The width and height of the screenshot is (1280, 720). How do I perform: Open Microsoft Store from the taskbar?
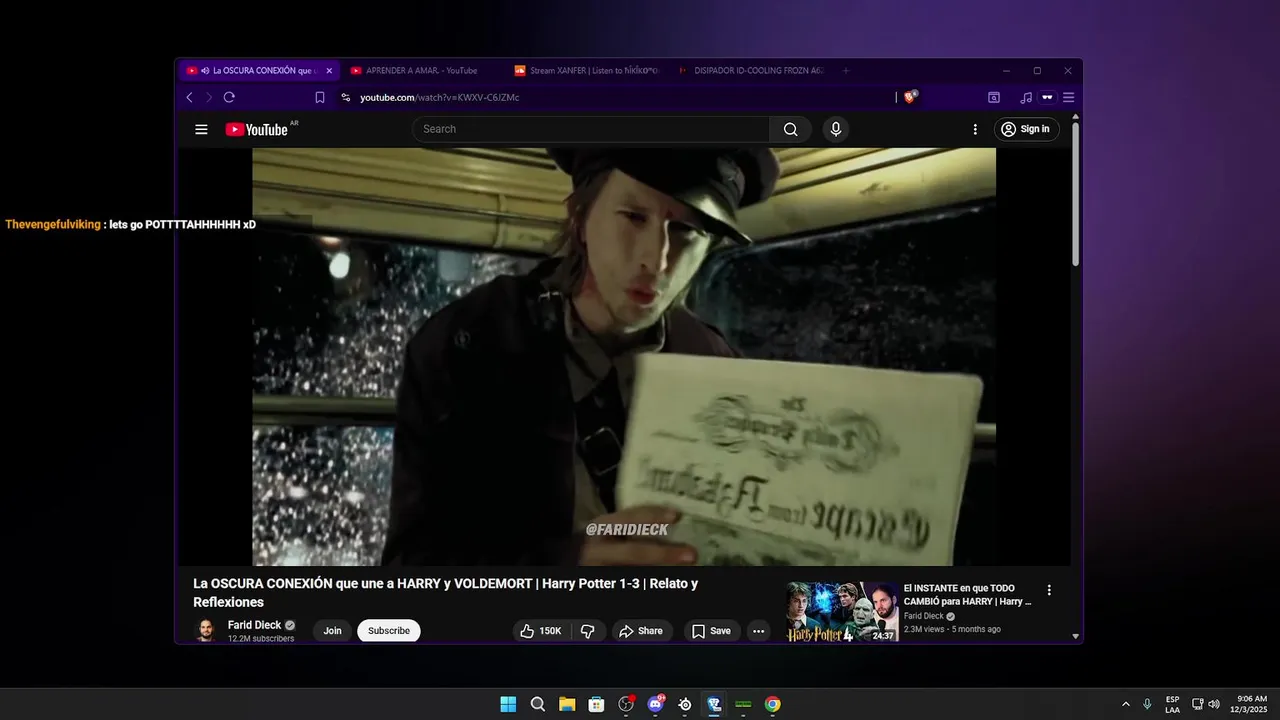coord(596,704)
